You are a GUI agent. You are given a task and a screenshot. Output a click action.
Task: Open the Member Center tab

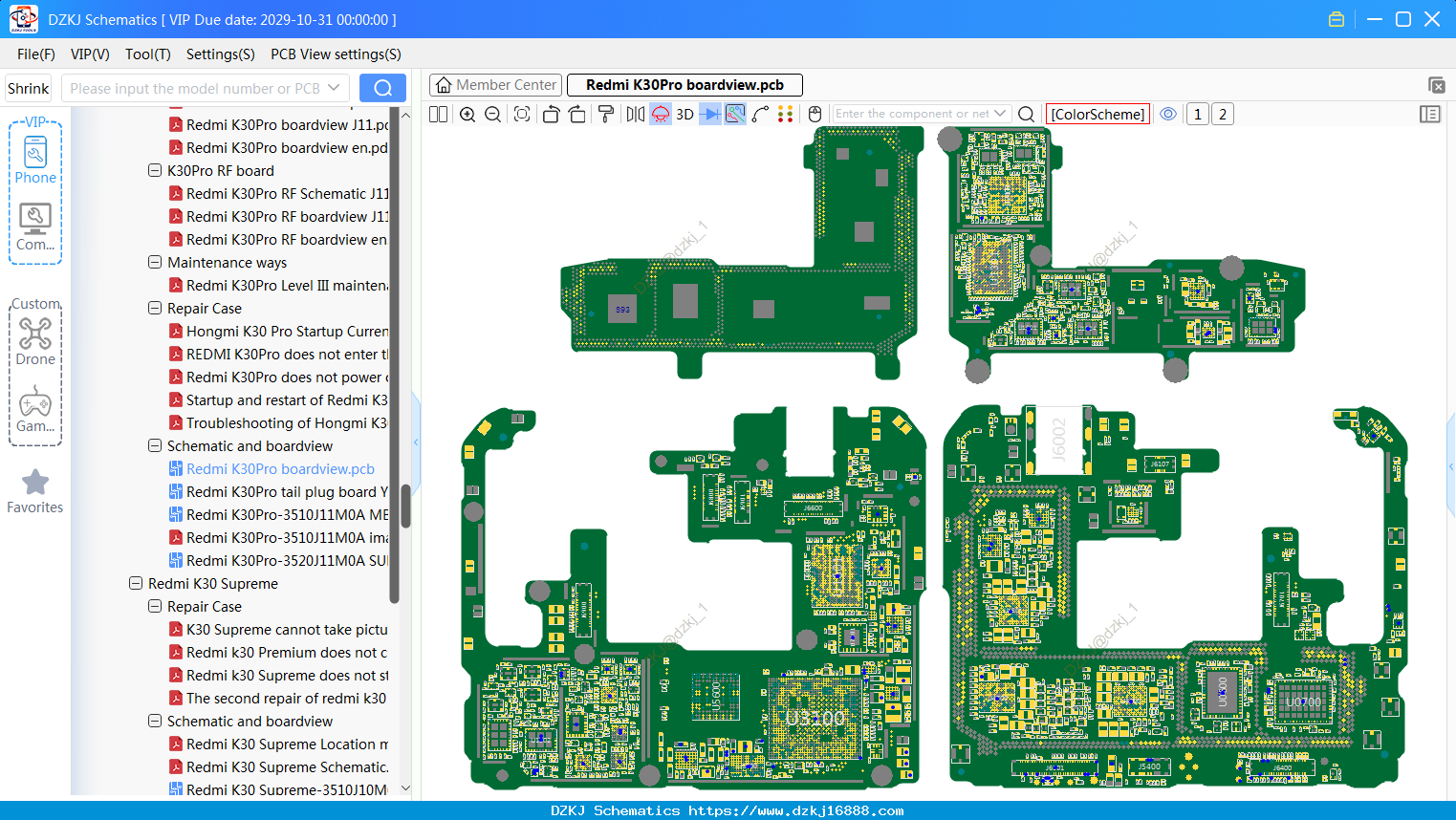pyautogui.click(x=495, y=85)
